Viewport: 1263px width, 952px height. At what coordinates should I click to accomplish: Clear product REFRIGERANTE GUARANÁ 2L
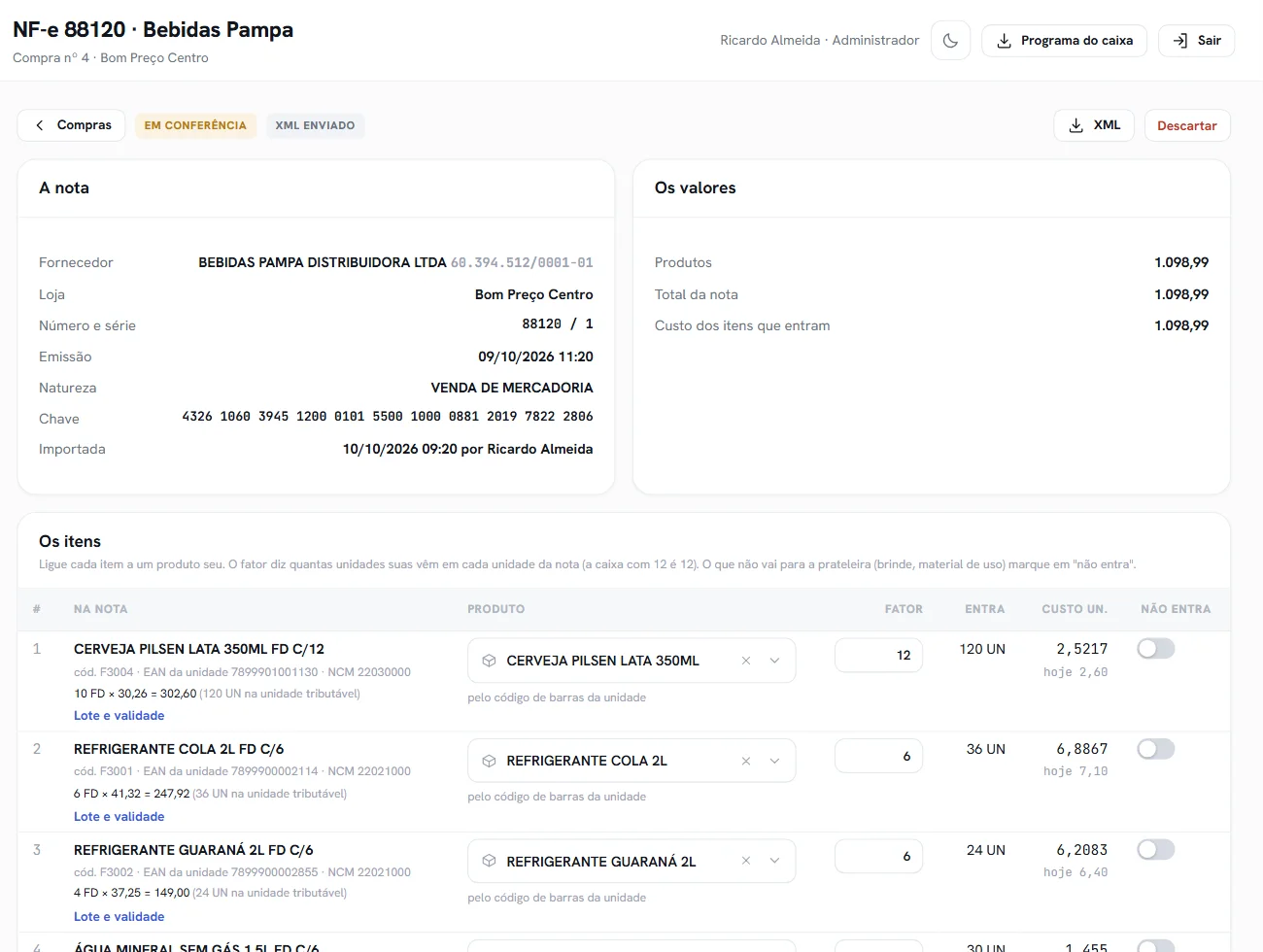click(x=746, y=861)
